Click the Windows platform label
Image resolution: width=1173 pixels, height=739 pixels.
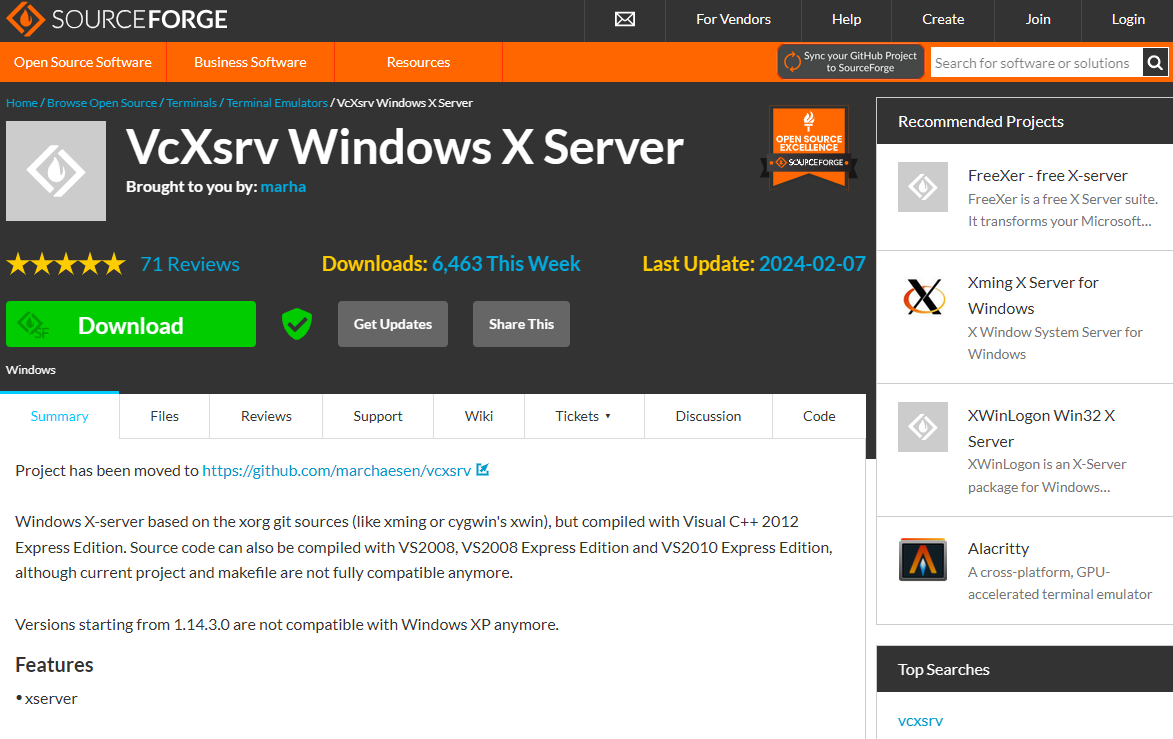pyautogui.click(x=31, y=370)
